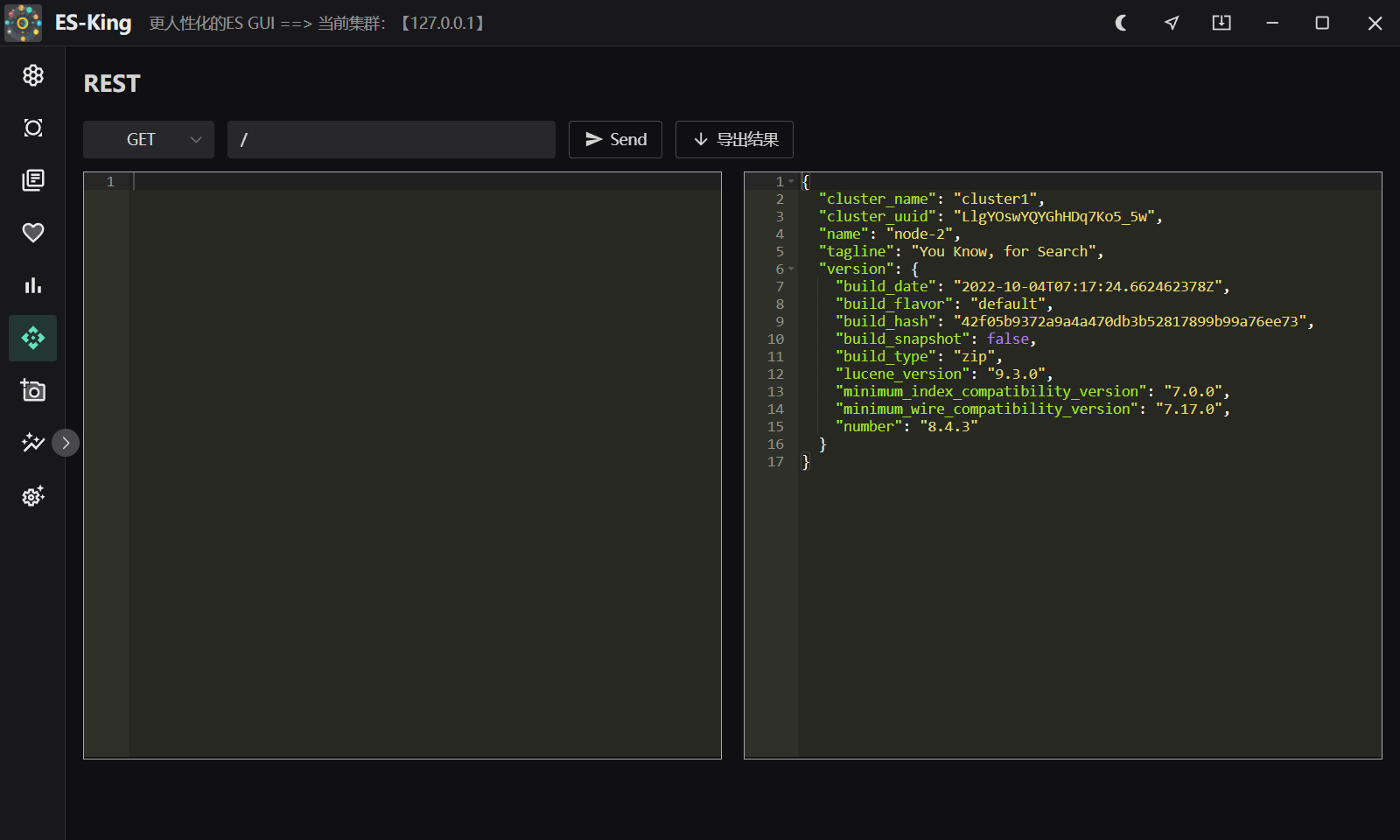Expand the sidebar with the chevron button
Viewport: 1400px width, 840px height.
pyautogui.click(x=66, y=443)
